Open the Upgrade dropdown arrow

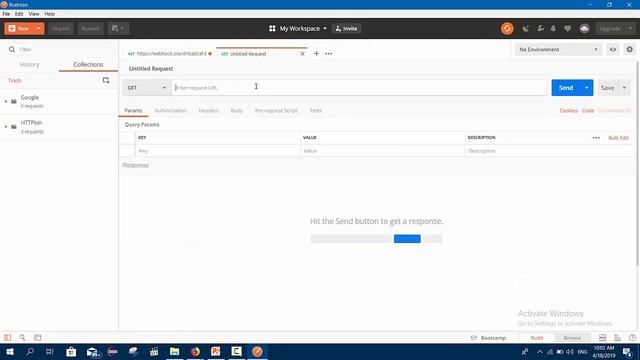click(x=630, y=29)
